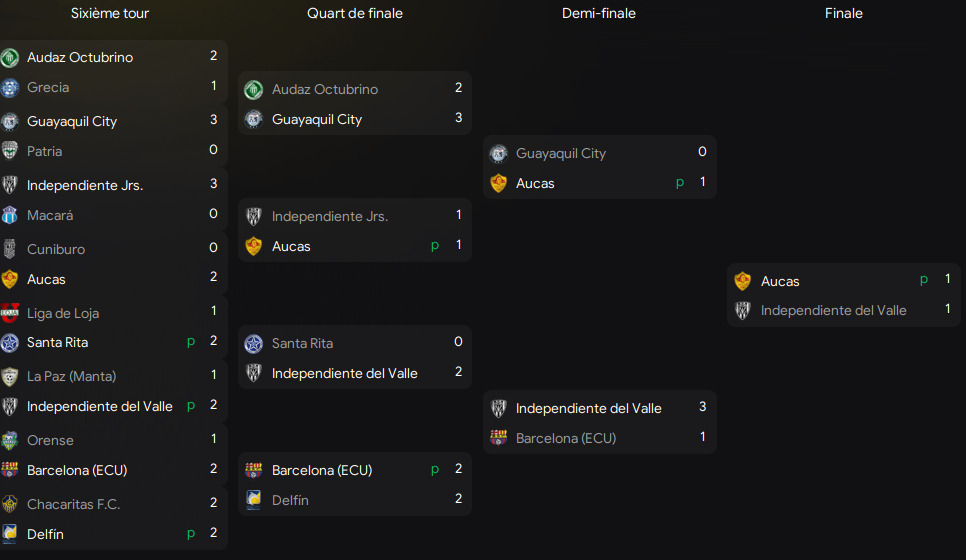Click the Liga de Loja badge
966x560 pixels.
pyautogui.click(x=10, y=313)
